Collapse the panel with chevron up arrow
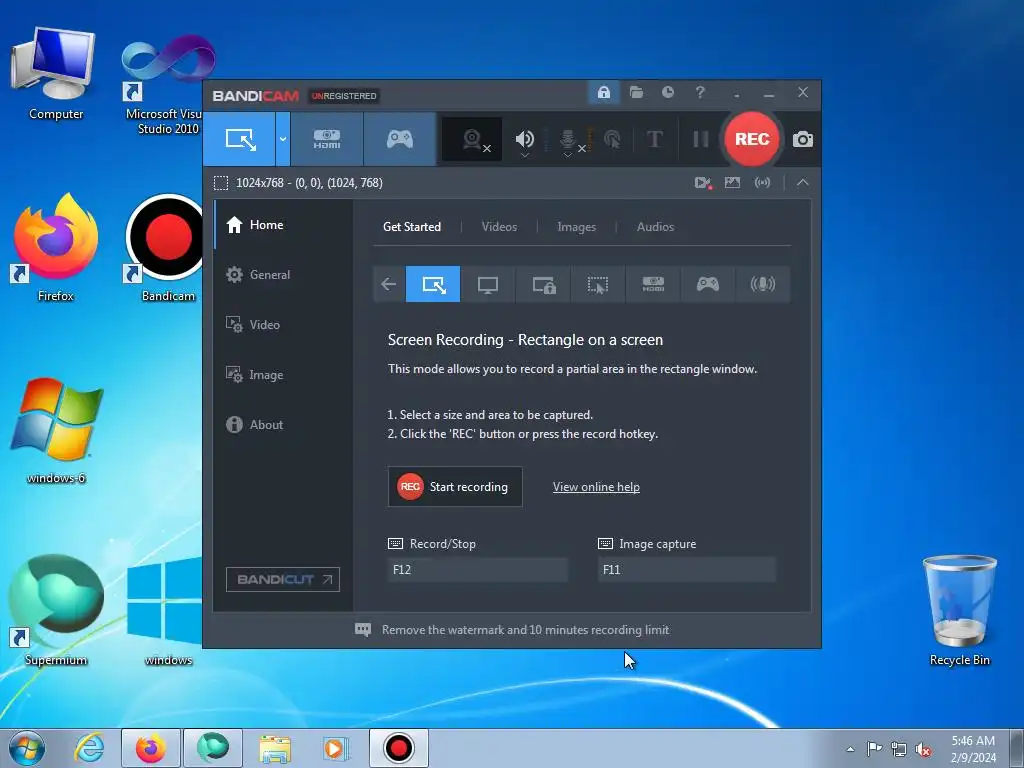Screen dimensions: 1024x768 click(x=803, y=183)
